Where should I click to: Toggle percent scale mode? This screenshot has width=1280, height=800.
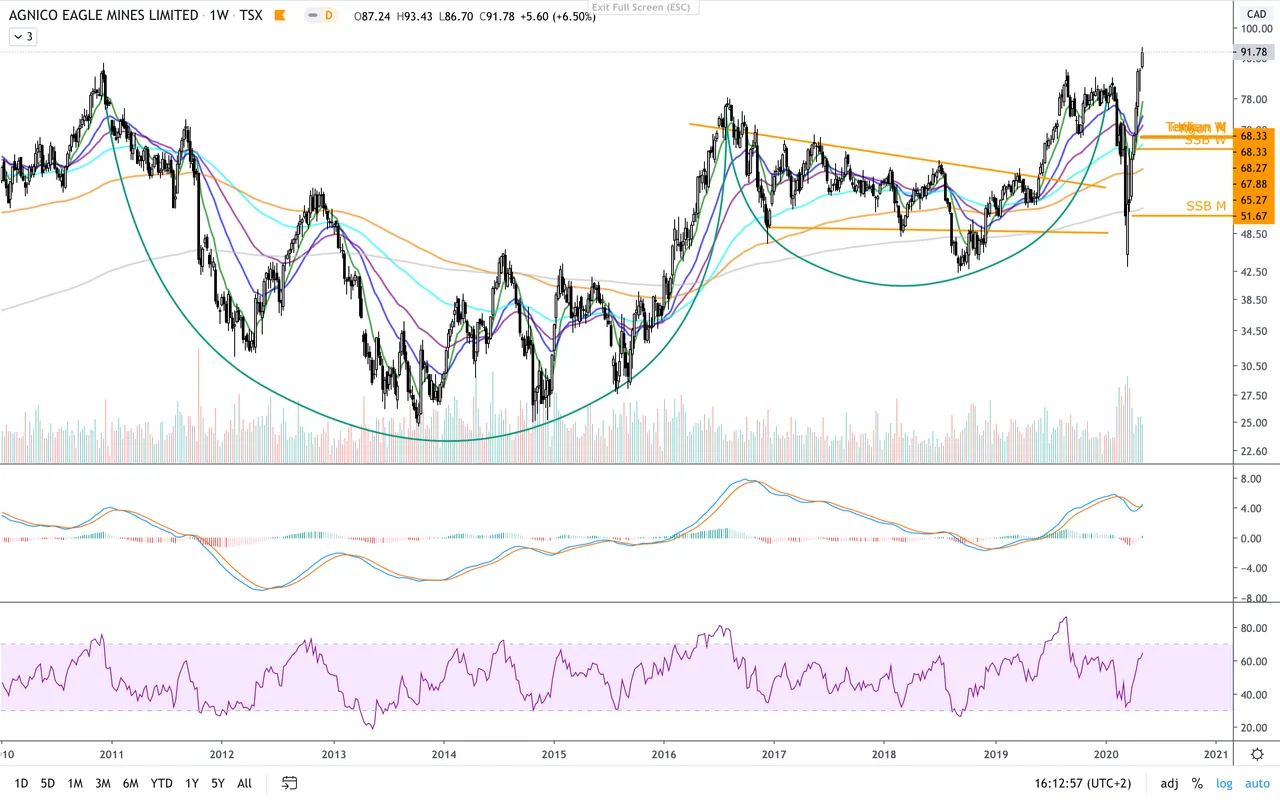pyautogui.click(x=1197, y=783)
